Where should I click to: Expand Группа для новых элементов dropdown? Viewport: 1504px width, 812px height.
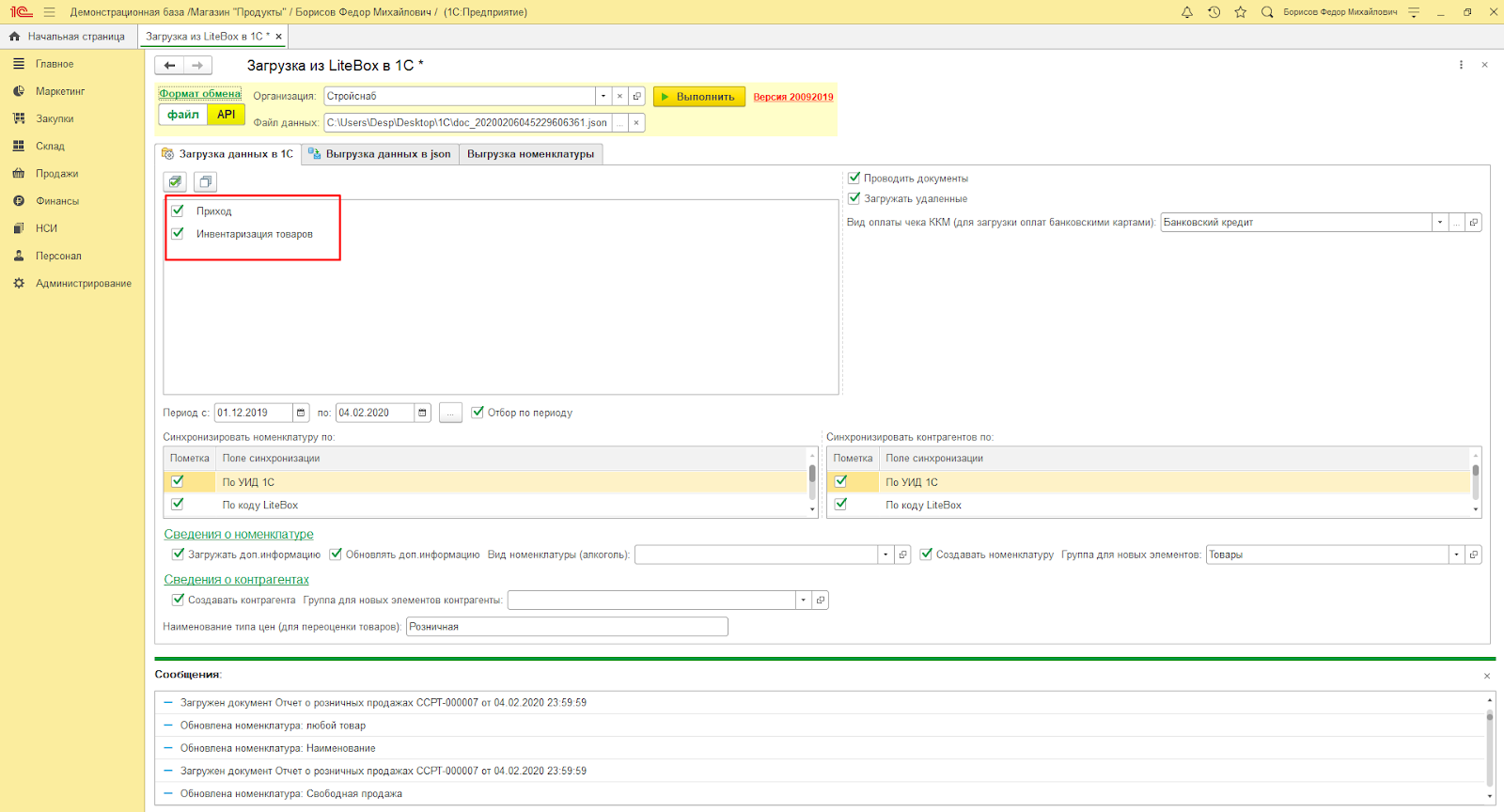tap(1457, 554)
